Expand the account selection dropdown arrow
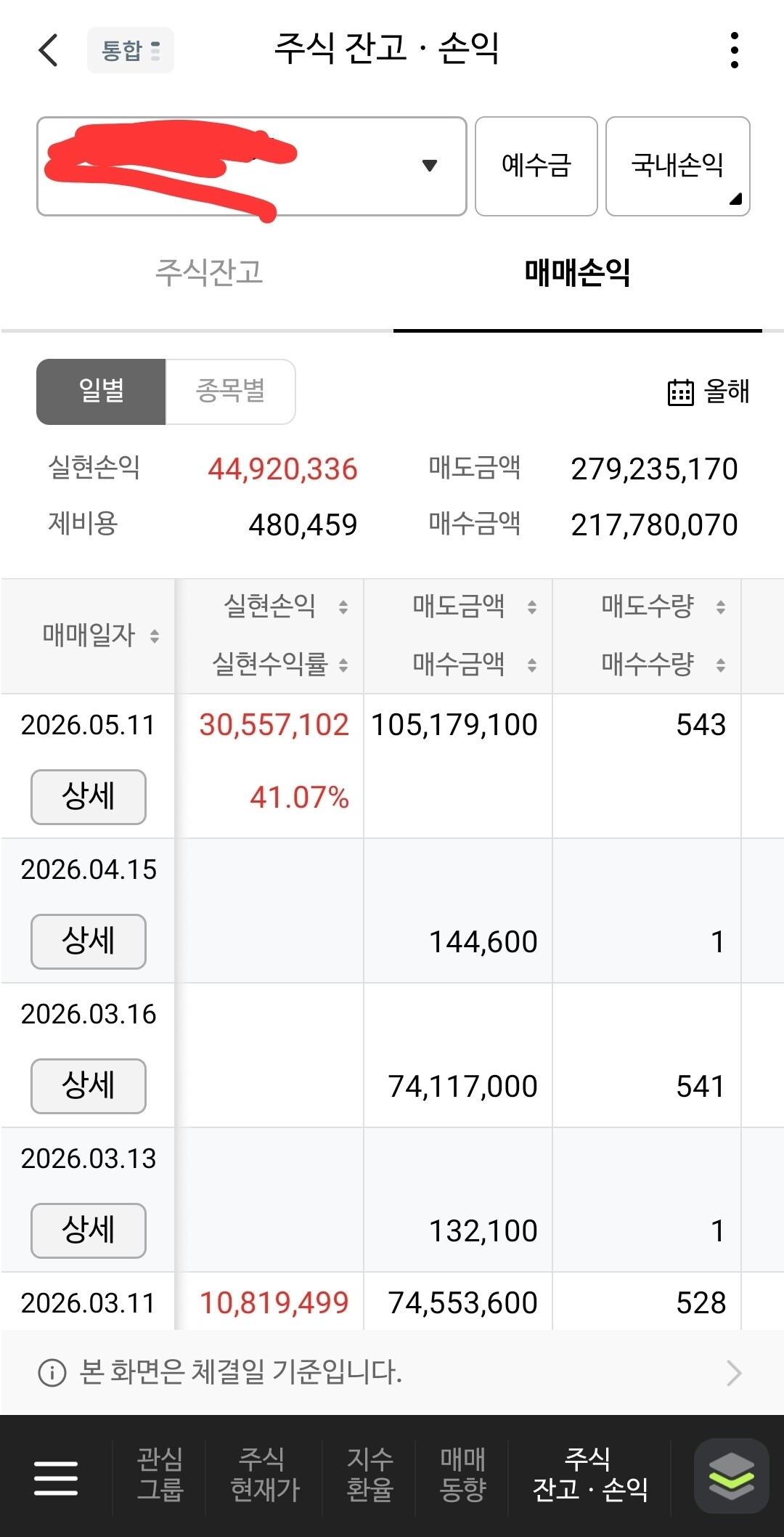This screenshot has height=1537, width=784. 430,166
